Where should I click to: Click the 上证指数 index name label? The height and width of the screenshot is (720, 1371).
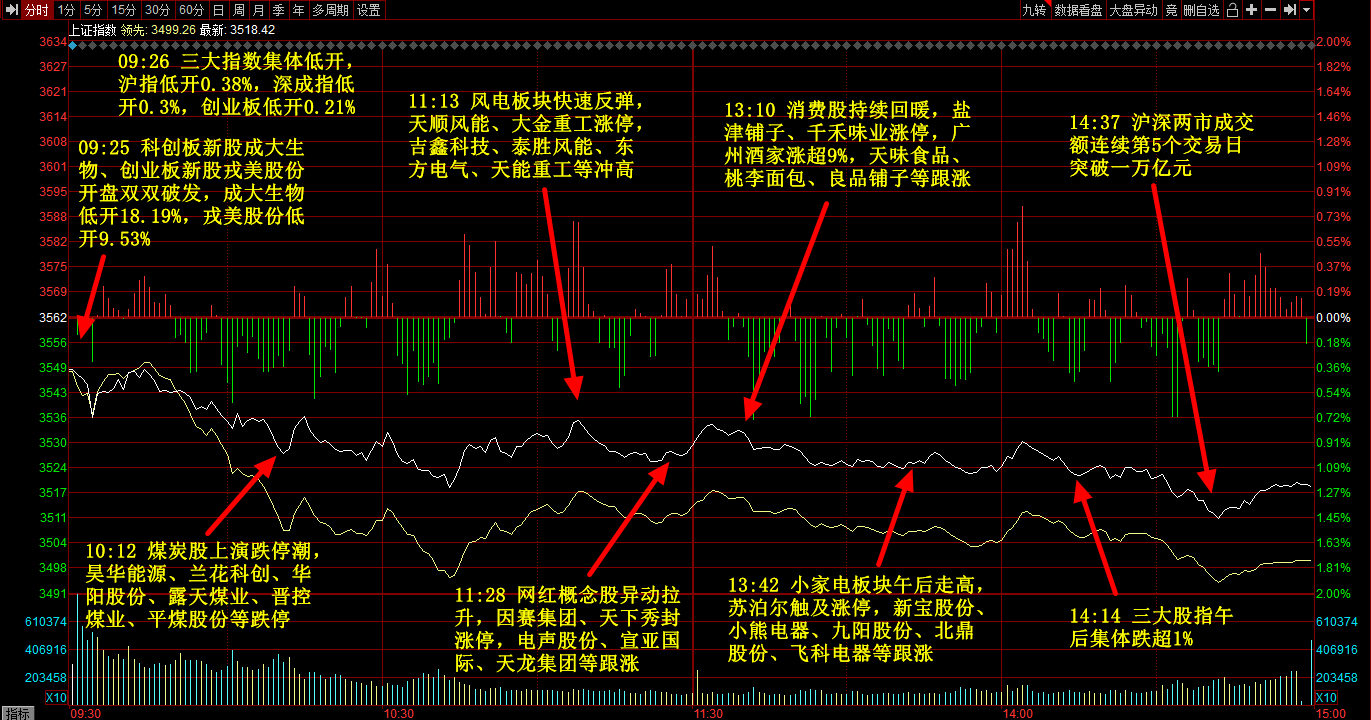[x=92, y=30]
